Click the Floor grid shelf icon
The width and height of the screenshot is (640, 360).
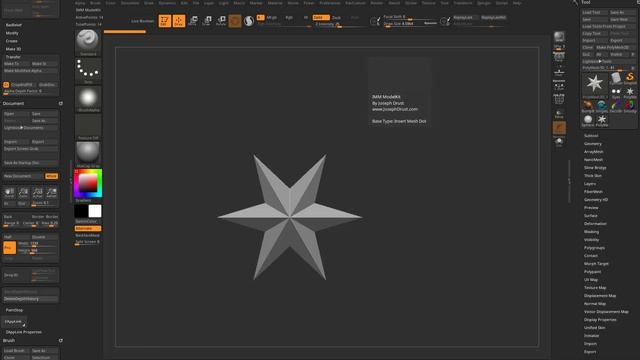[559, 72]
